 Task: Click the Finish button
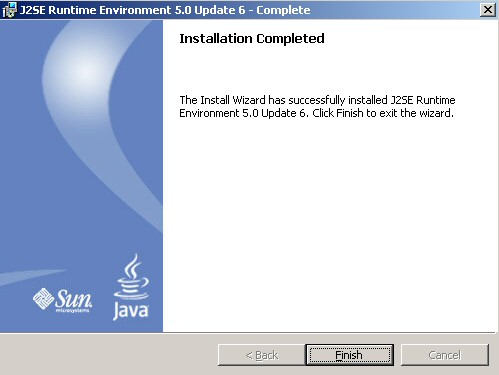[x=349, y=355]
